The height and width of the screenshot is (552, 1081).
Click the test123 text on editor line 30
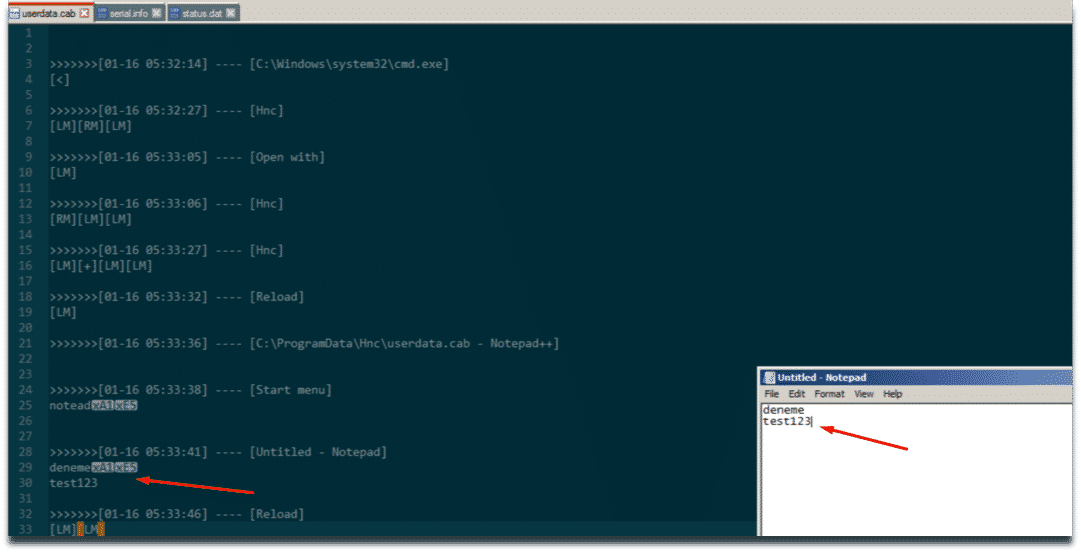(73, 483)
